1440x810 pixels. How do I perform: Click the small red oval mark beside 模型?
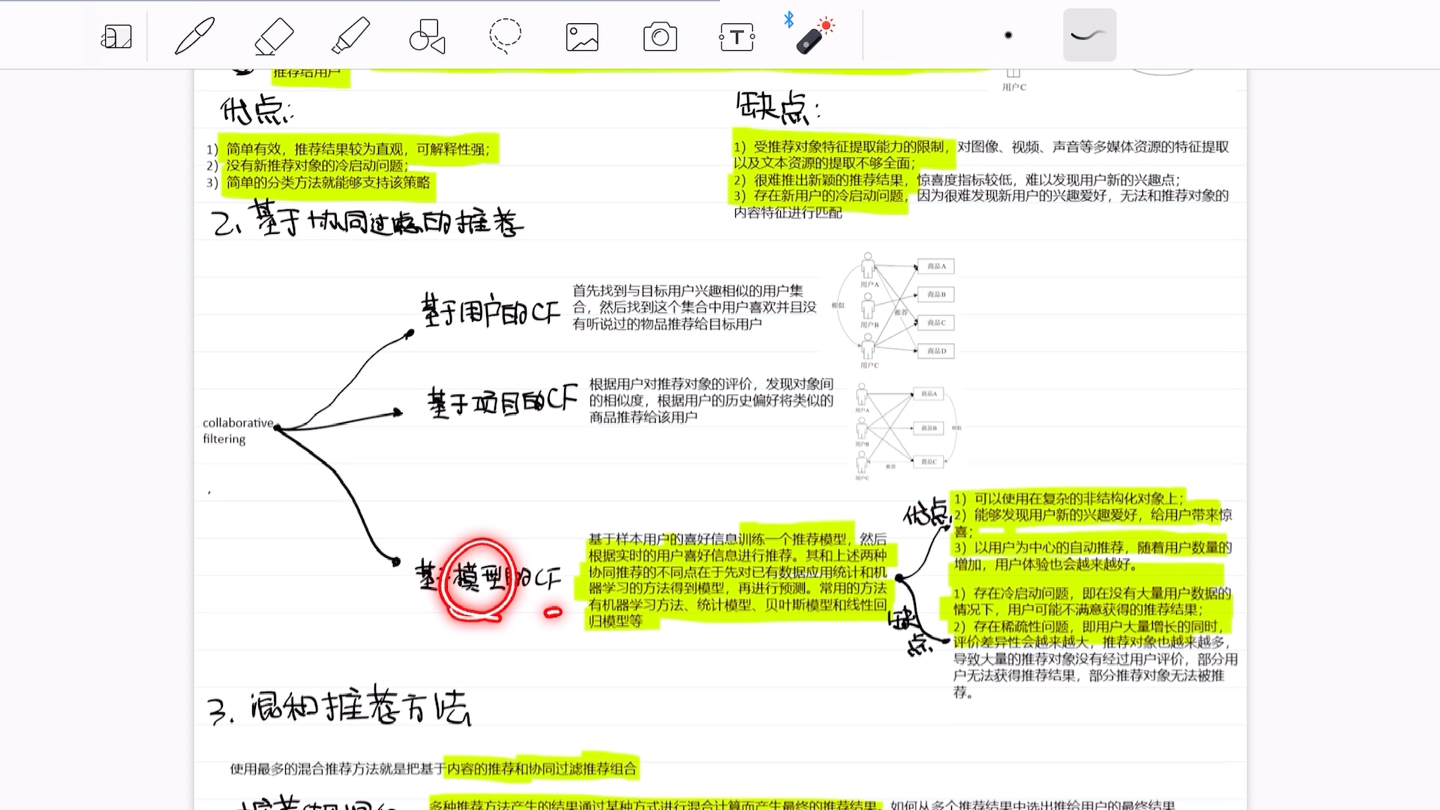tap(552, 612)
